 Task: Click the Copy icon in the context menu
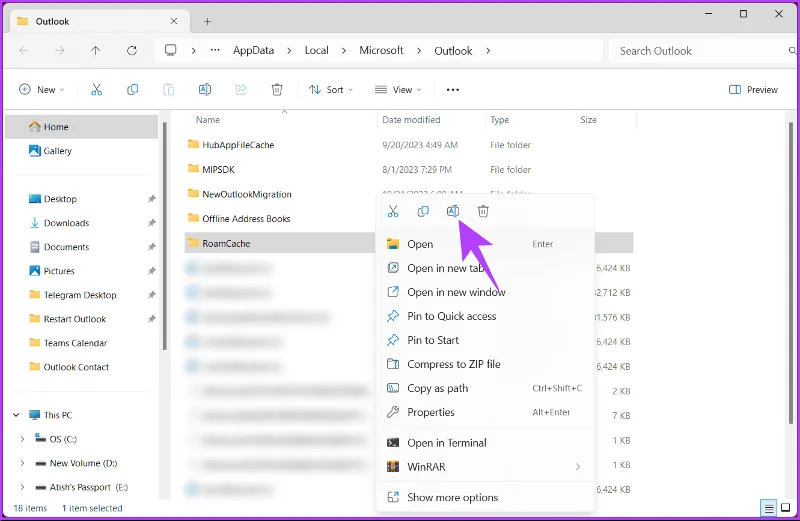tap(423, 211)
